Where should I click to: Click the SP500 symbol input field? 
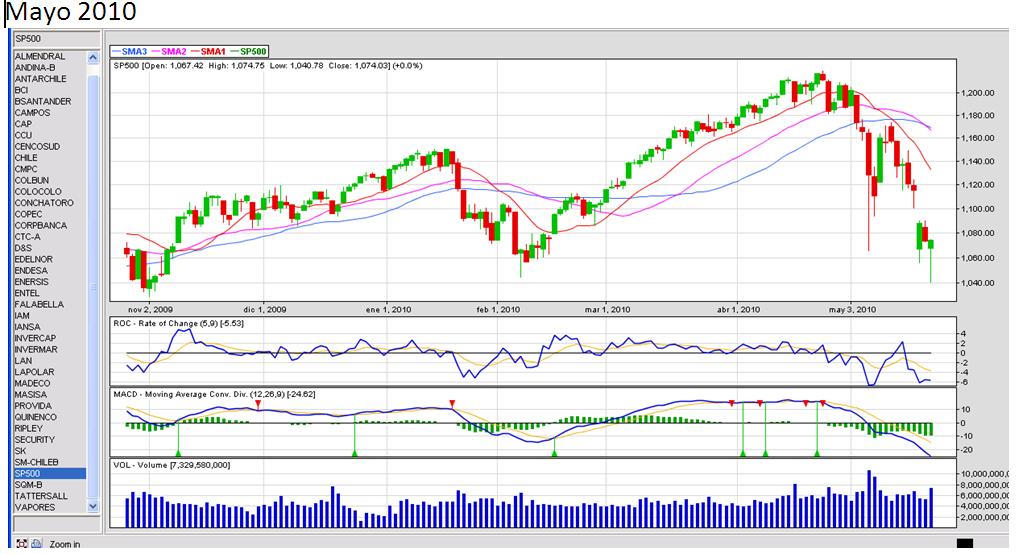coord(57,38)
